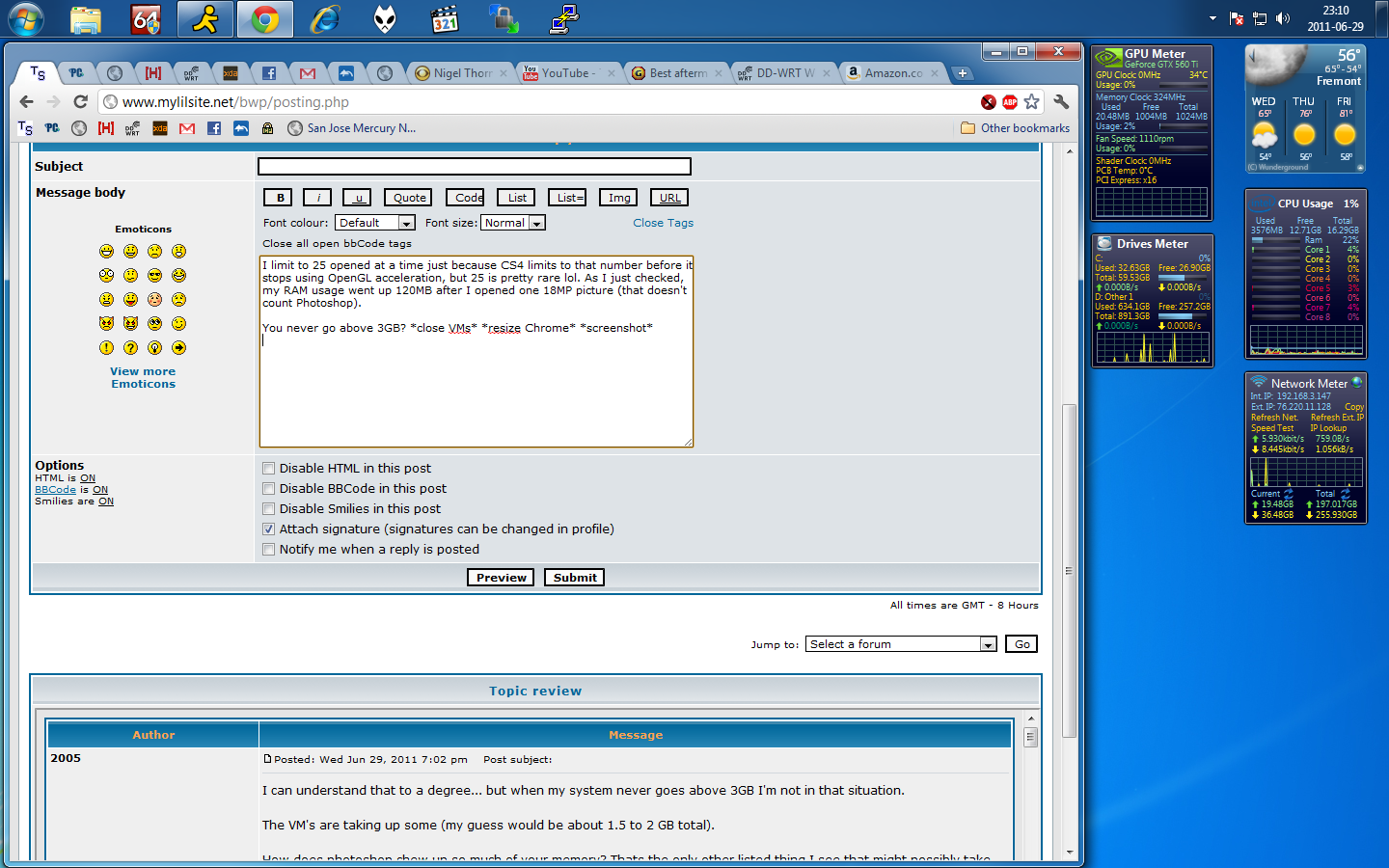Open the xda bookmark in bookmarks bar
Image resolution: width=1389 pixels, height=868 pixels.
point(160,128)
